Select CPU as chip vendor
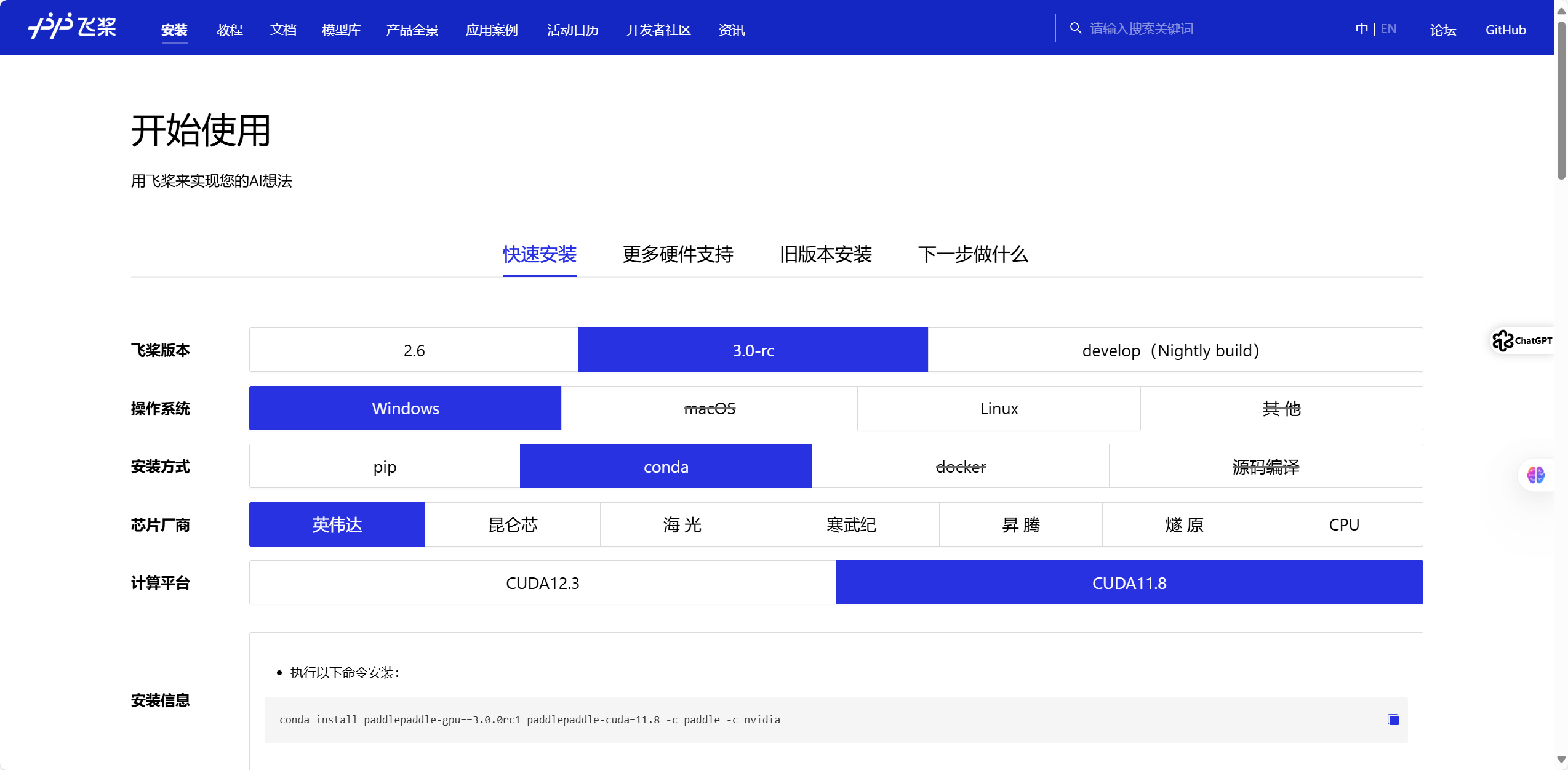The height and width of the screenshot is (770, 1568). coord(1343,525)
